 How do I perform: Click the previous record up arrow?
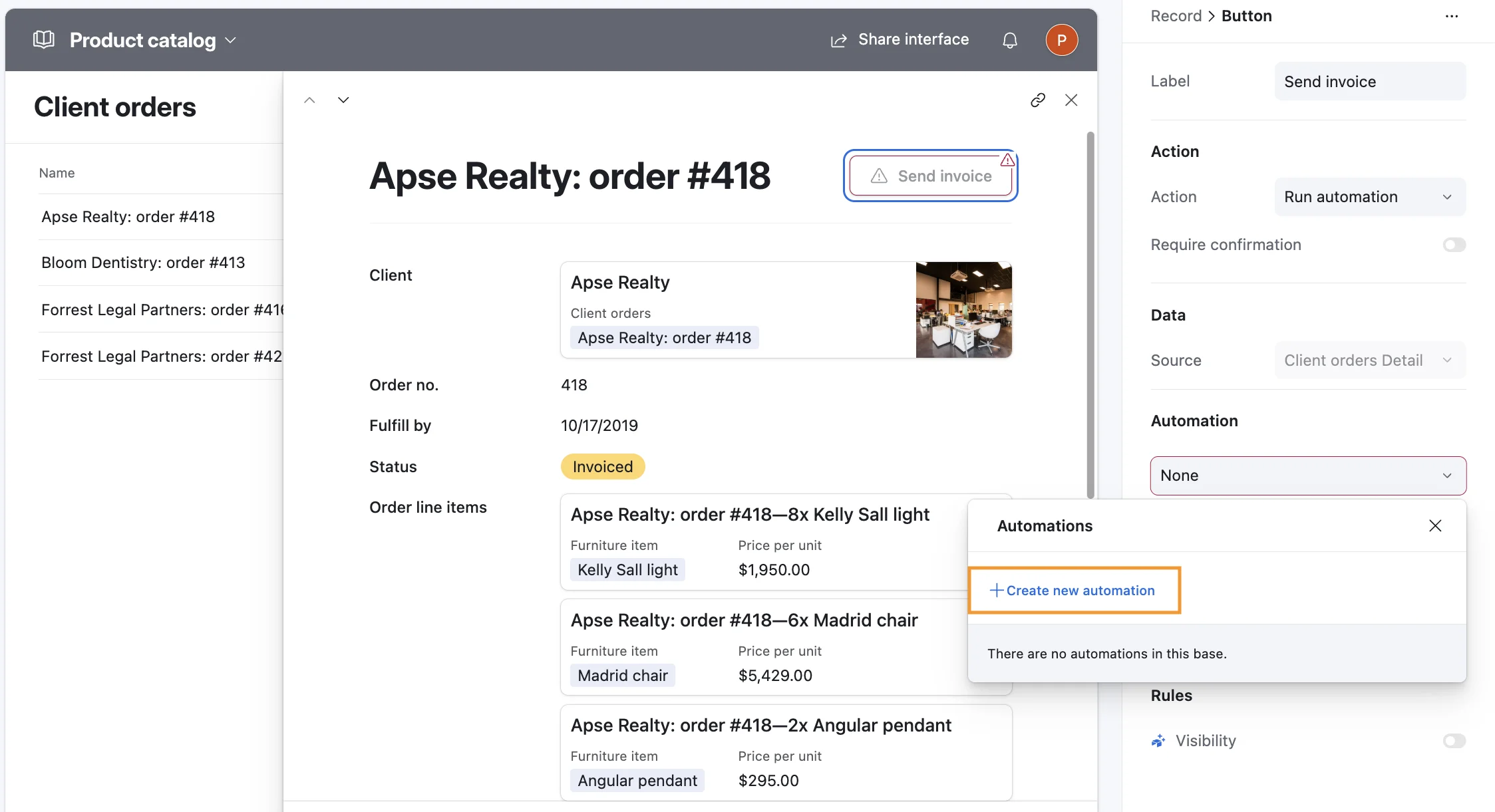(x=309, y=100)
